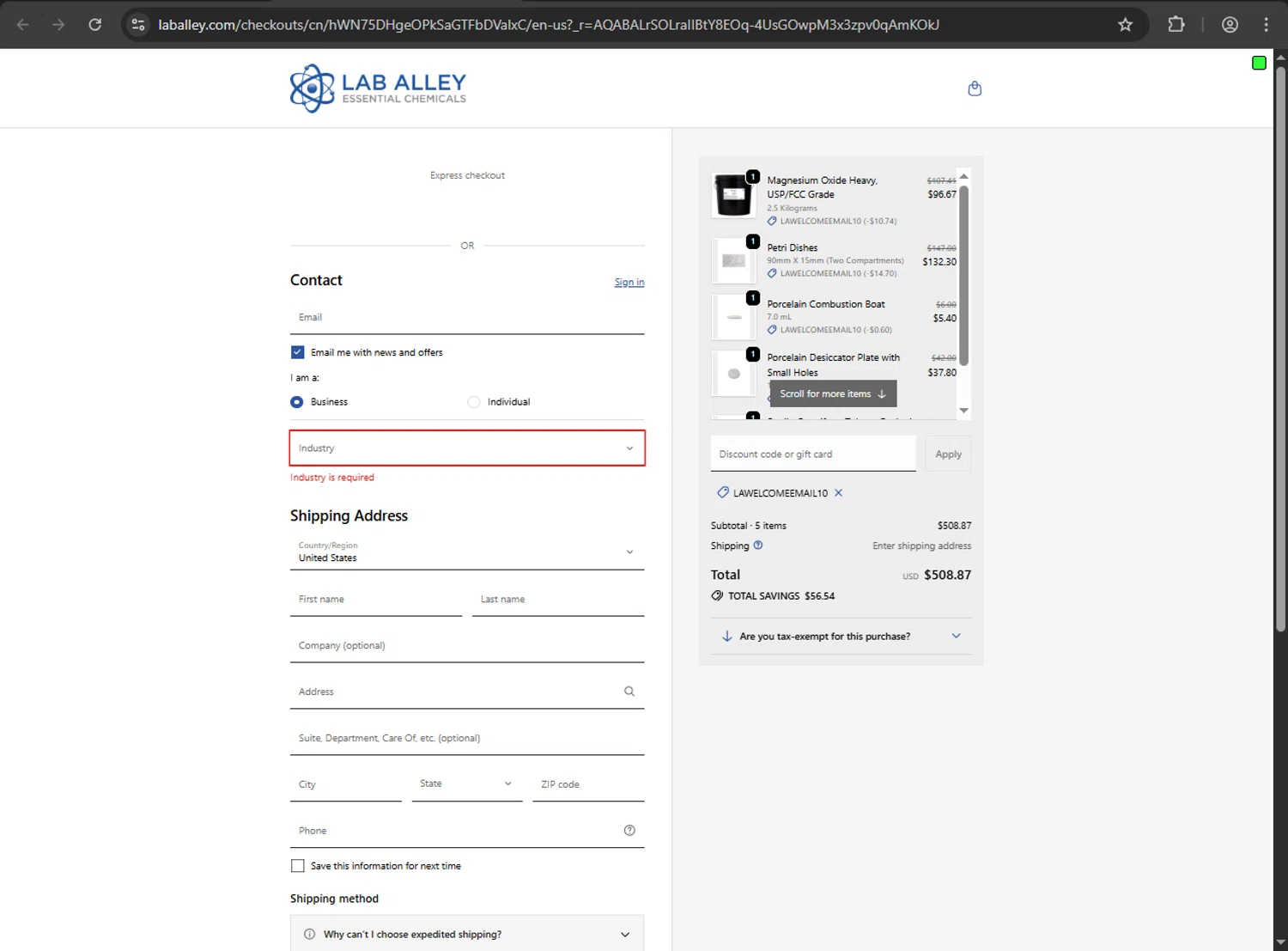Viewport: 1288px width, 951px height.
Task: Expand Why can't I choose expedited shipping
Action: click(467, 934)
